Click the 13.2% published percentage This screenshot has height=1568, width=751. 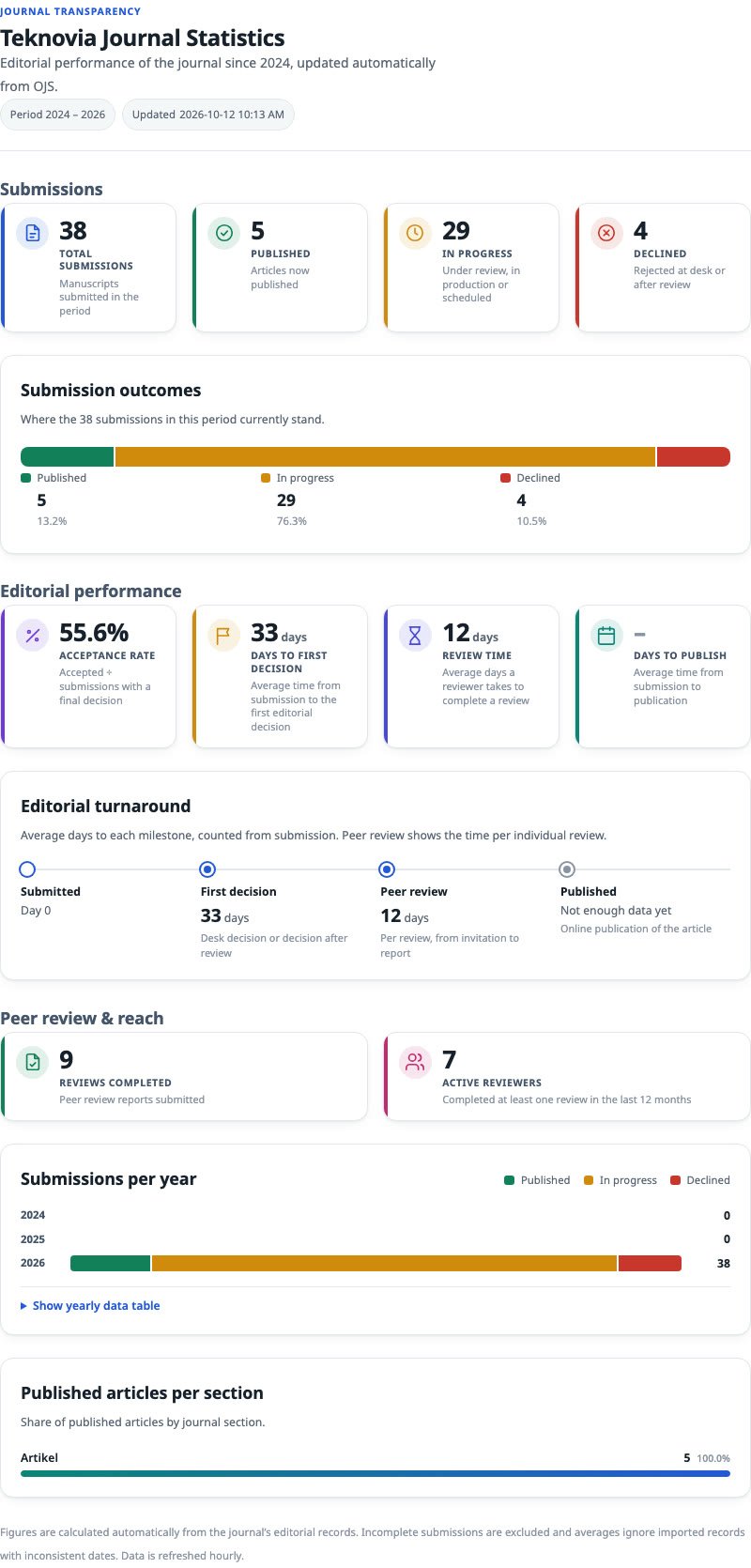pos(52,521)
